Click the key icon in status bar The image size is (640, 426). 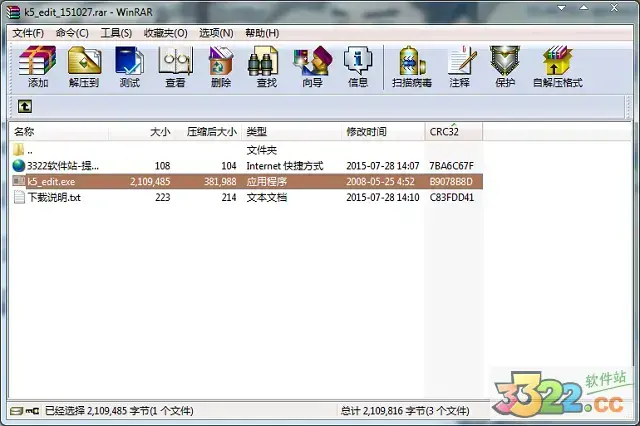(33, 410)
